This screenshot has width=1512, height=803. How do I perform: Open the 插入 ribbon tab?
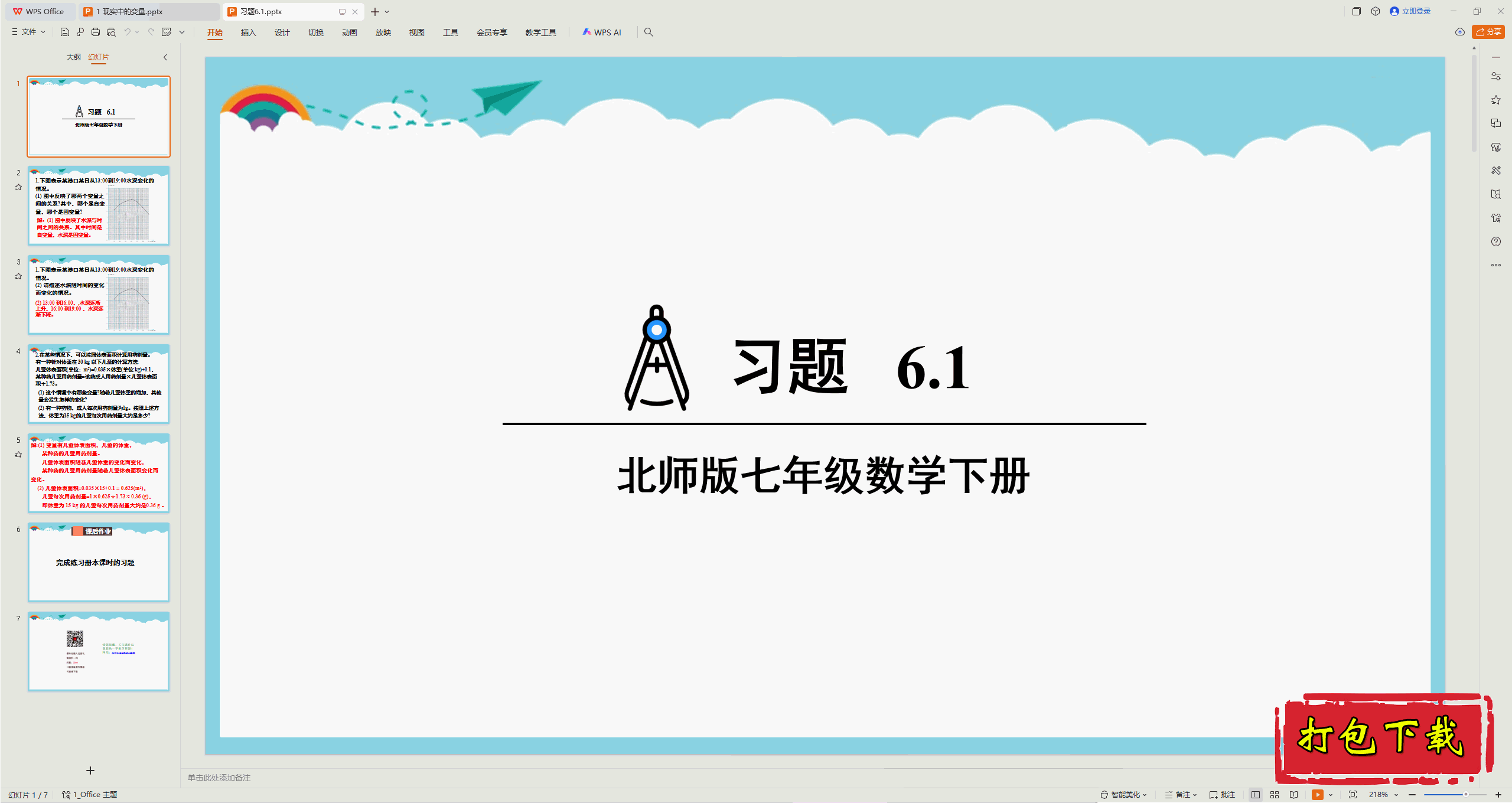[248, 32]
